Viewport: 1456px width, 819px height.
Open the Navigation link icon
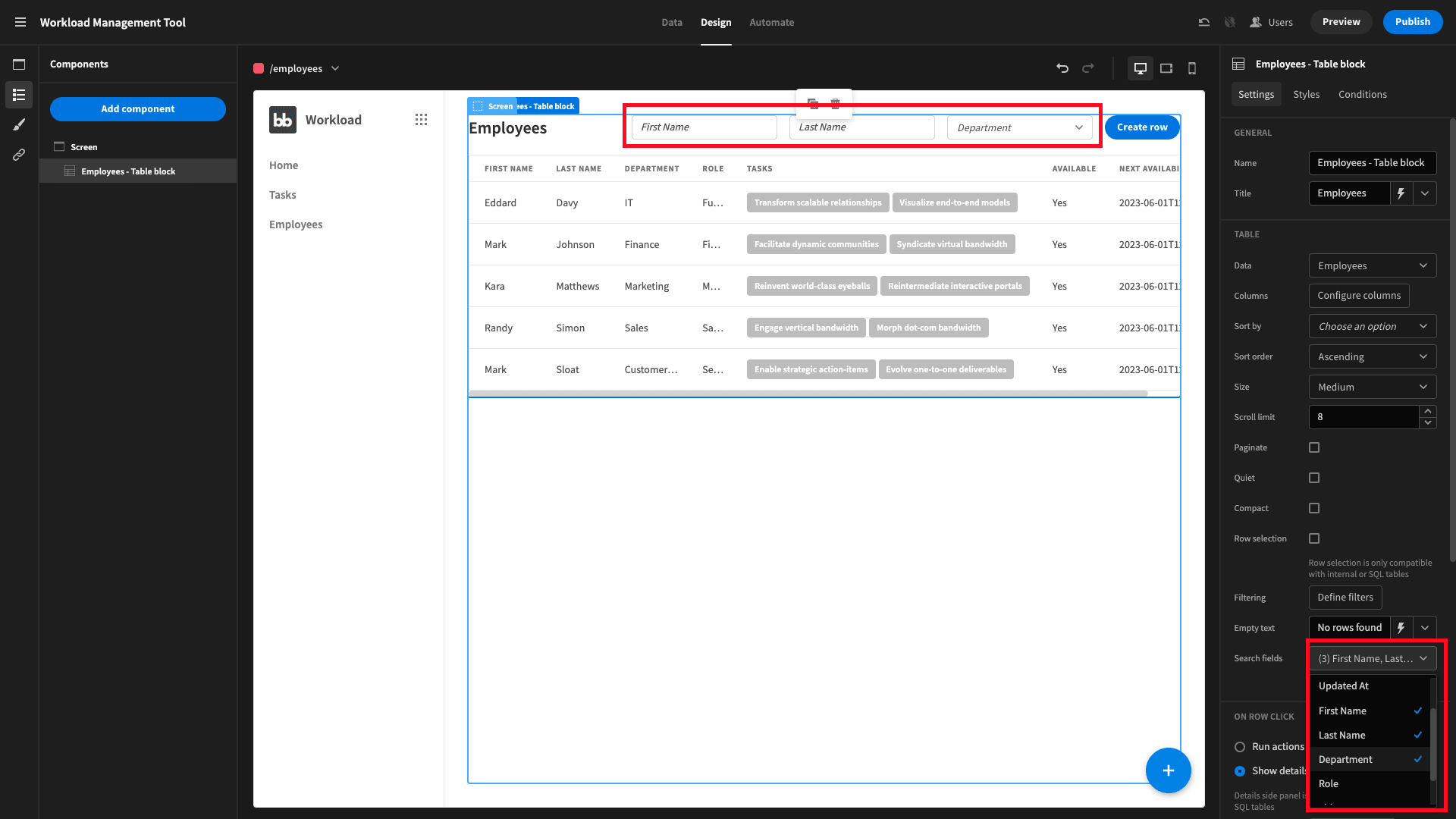[x=19, y=155]
